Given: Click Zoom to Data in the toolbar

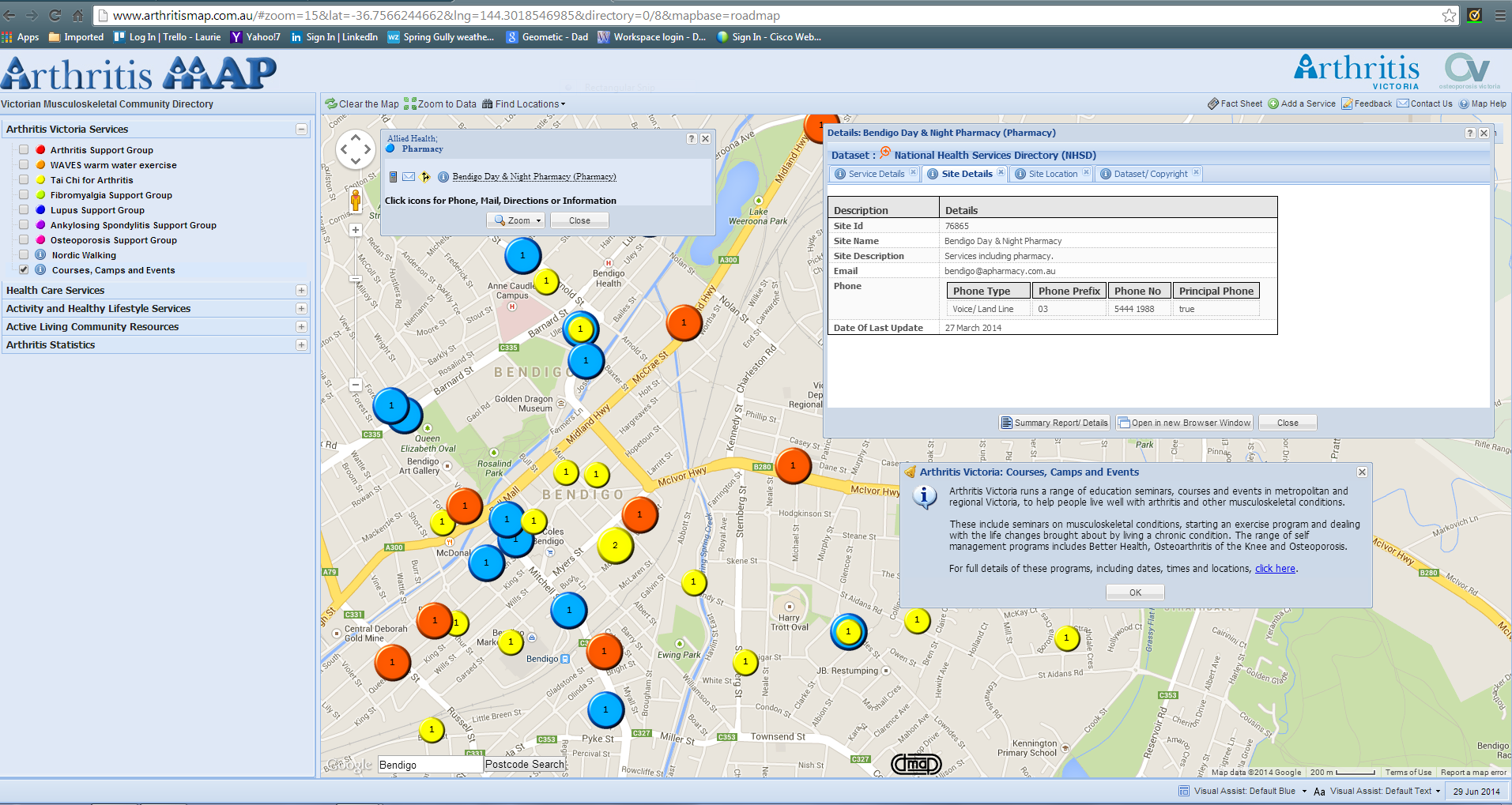Looking at the screenshot, I should click(x=440, y=104).
